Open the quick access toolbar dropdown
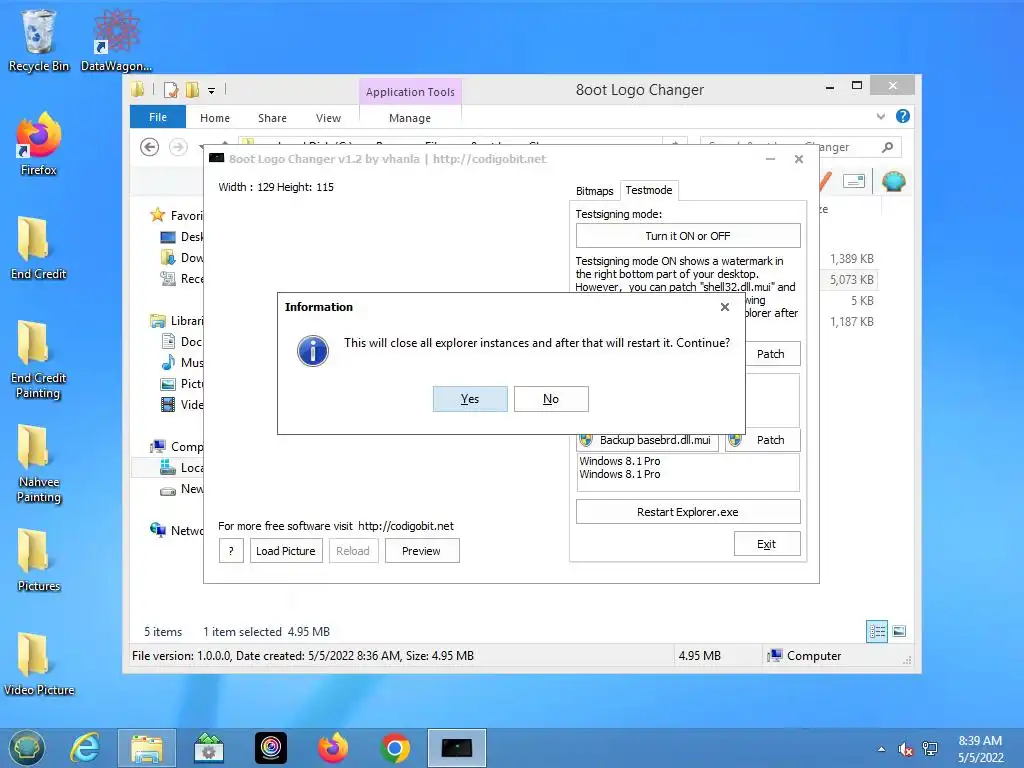 pyautogui.click(x=212, y=91)
